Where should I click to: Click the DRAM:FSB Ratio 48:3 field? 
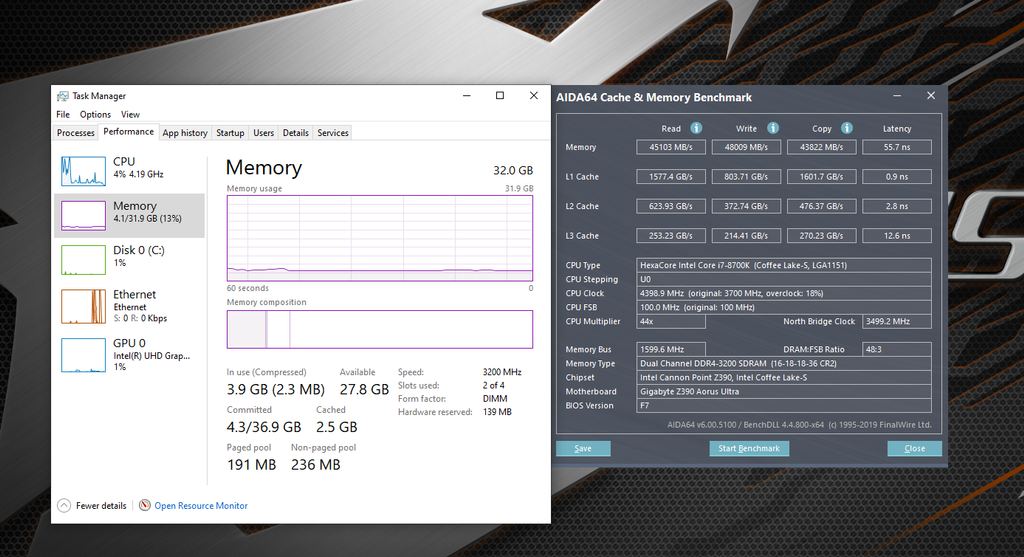(x=897, y=349)
